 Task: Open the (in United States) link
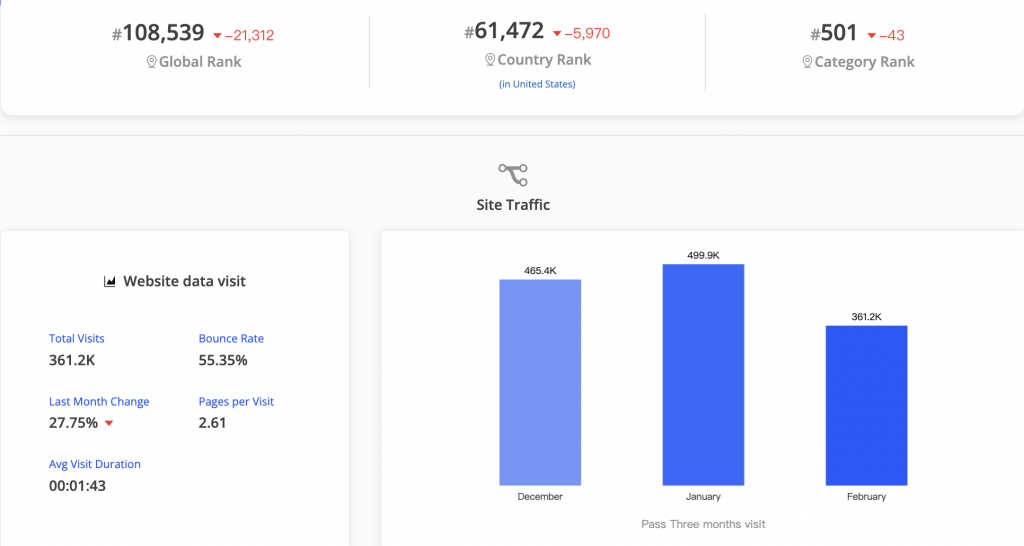537,84
